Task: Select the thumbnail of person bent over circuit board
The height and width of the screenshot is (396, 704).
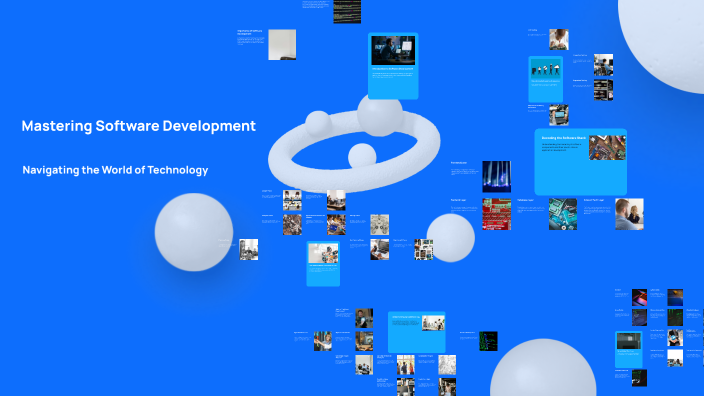Action: coord(559,40)
